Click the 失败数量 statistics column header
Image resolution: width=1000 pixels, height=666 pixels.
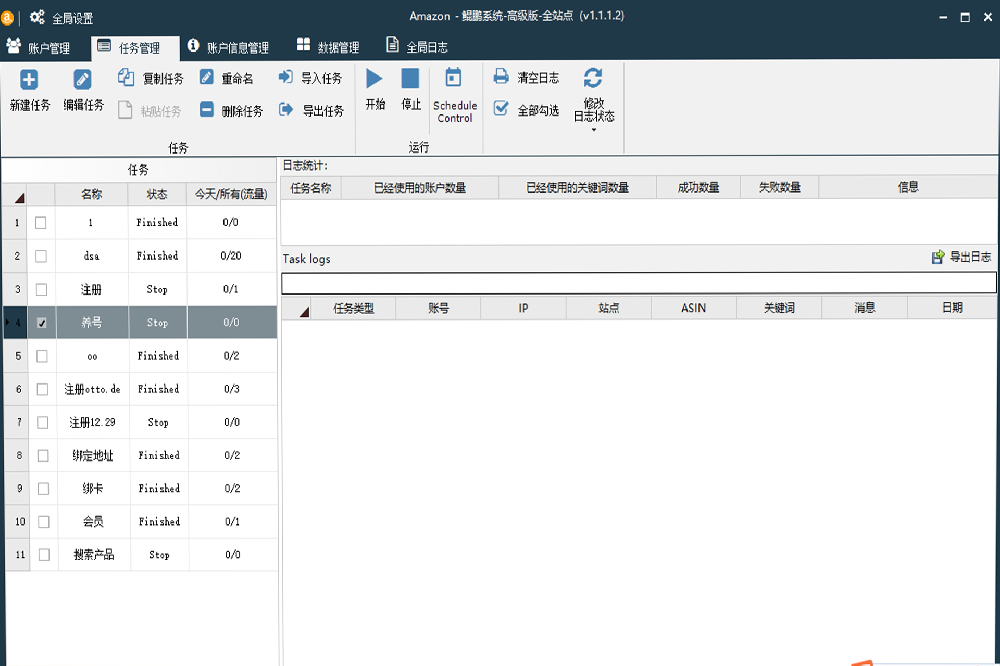pyautogui.click(x=779, y=188)
